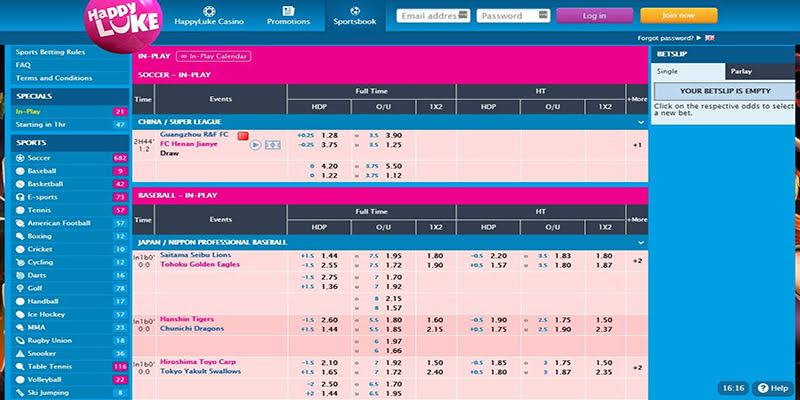Click the Log in button
This screenshot has width=800, height=400.
coord(594,16)
